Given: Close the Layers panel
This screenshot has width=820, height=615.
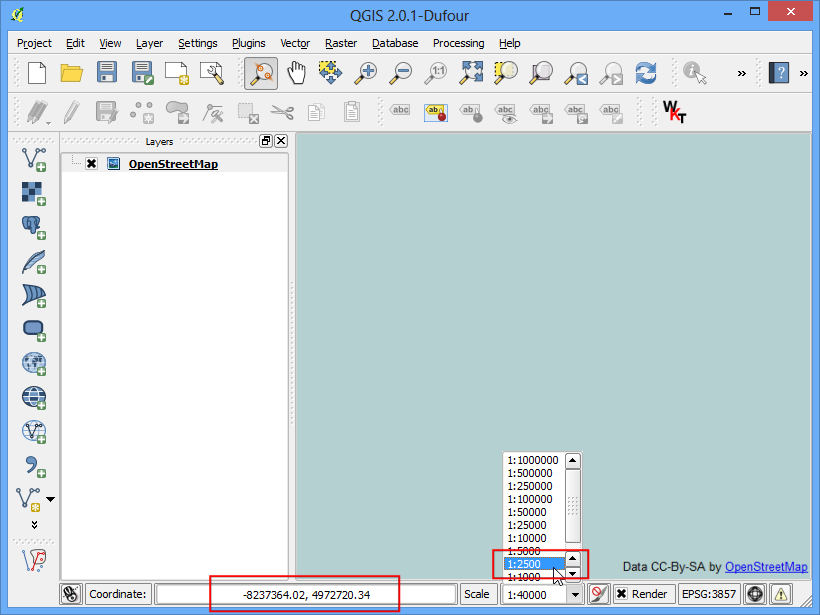Looking at the screenshot, I should pos(281,141).
